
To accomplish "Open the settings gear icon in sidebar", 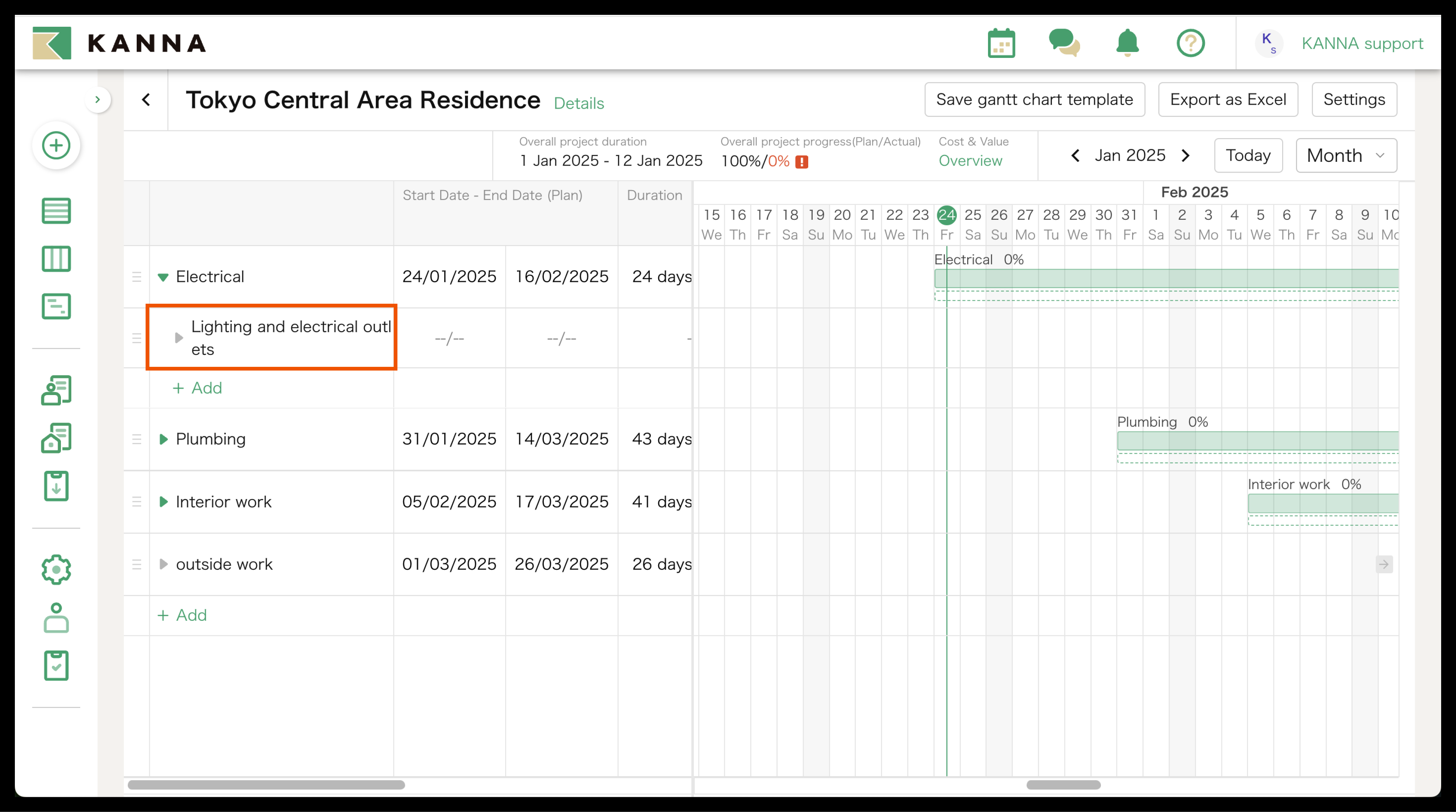I will 56,570.
